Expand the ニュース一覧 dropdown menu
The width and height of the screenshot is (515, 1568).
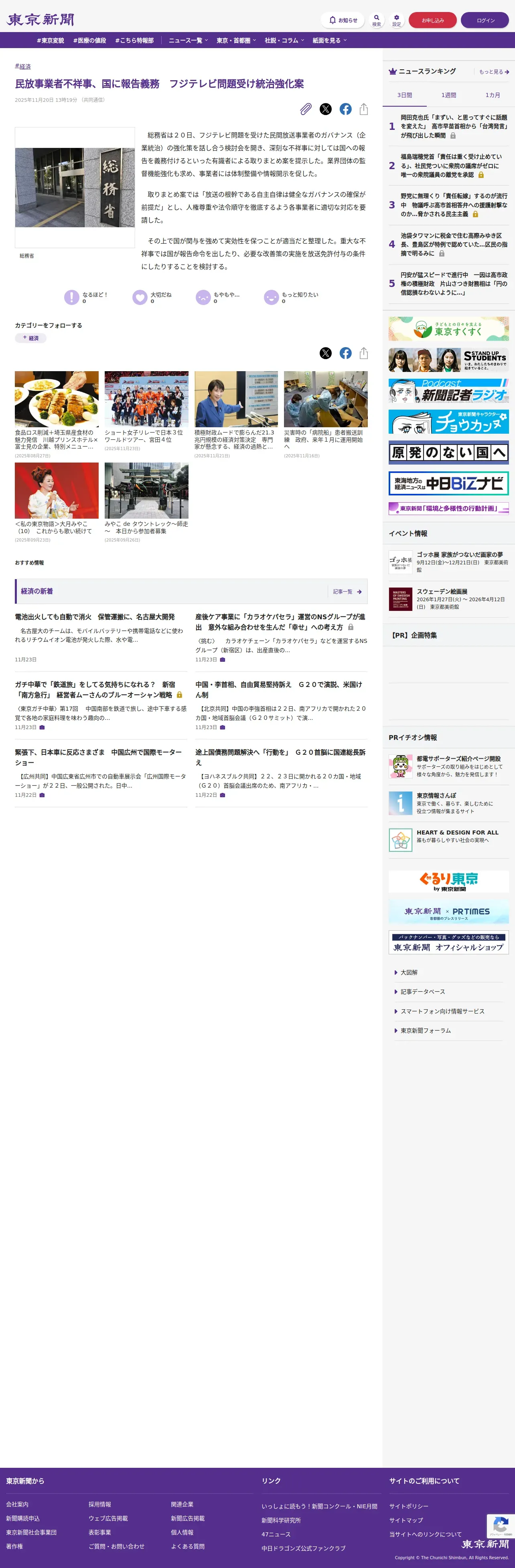click(189, 40)
